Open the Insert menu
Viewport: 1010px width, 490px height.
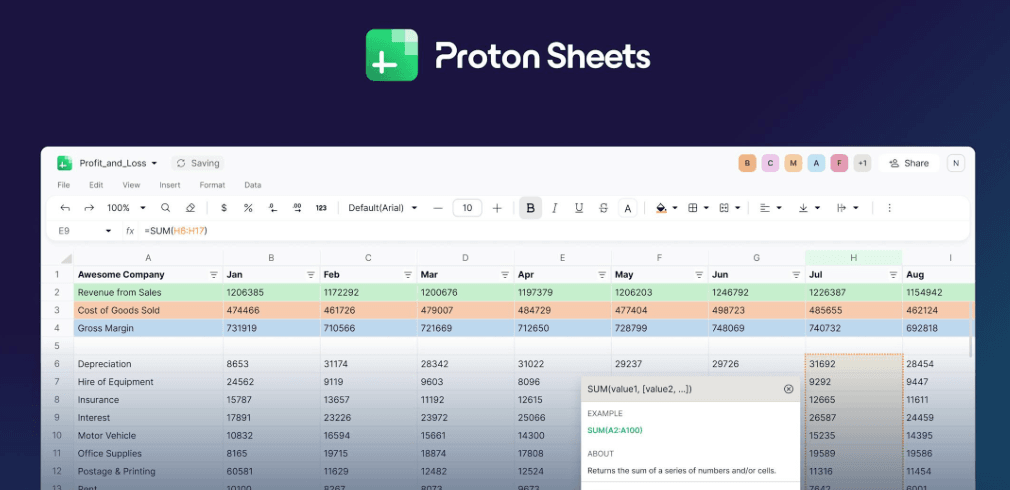point(170,185)
